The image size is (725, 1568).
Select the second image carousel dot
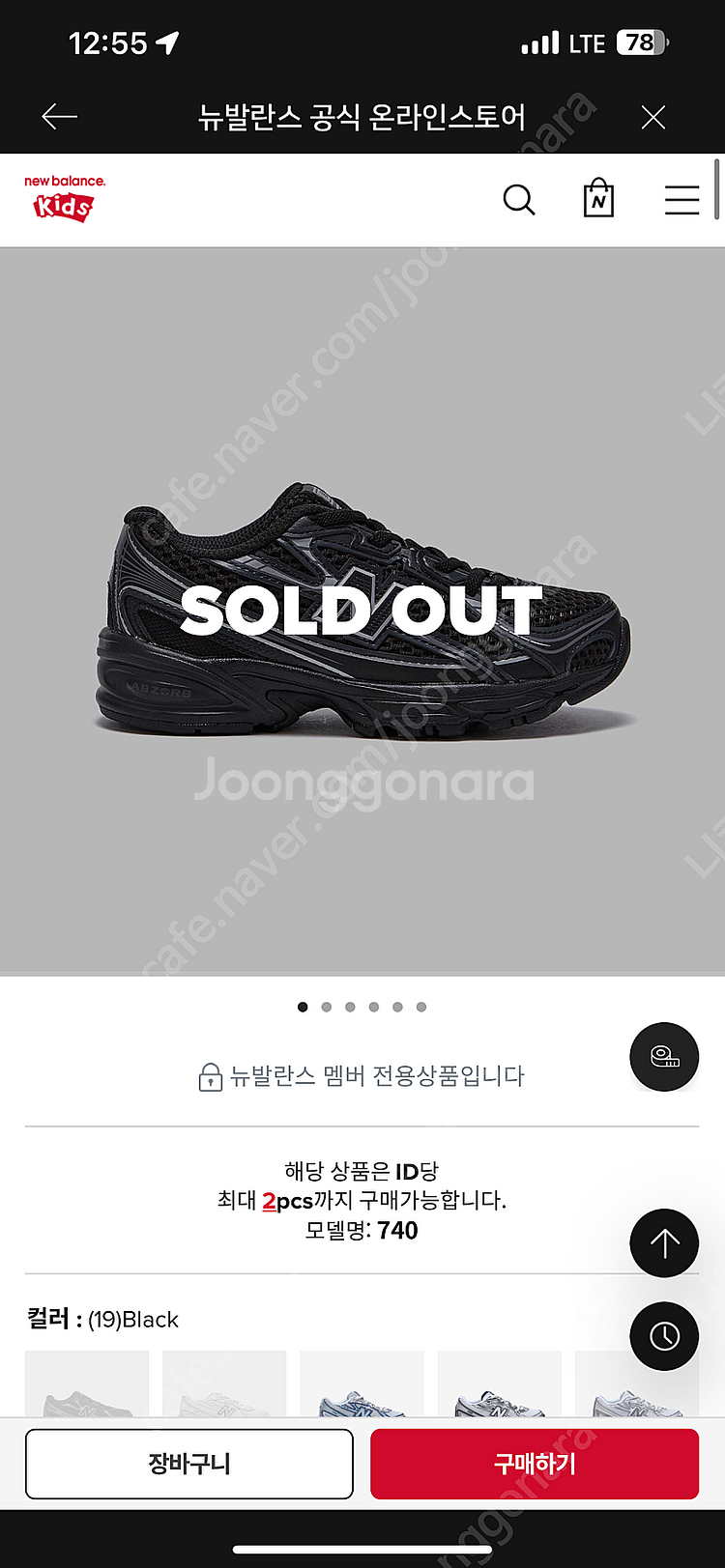(327, 1007)
